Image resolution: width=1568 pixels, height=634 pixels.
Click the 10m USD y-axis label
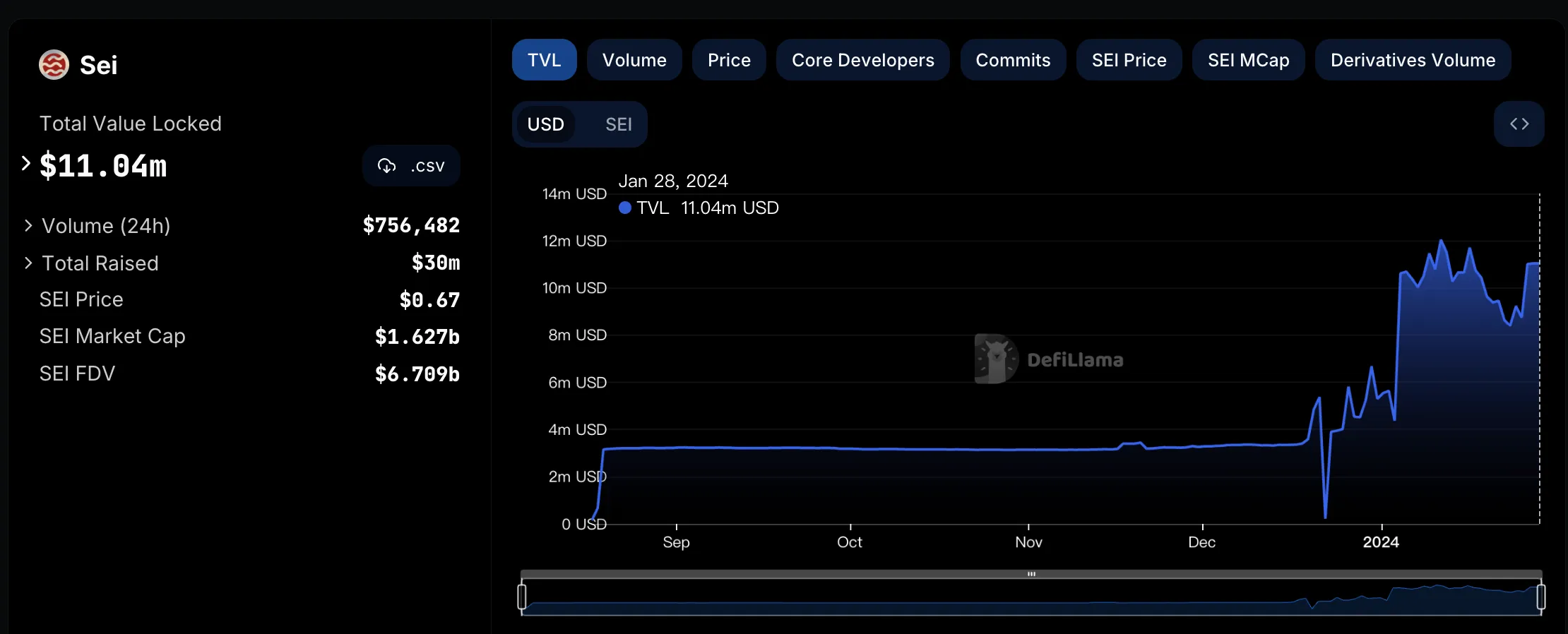[574, 288]
